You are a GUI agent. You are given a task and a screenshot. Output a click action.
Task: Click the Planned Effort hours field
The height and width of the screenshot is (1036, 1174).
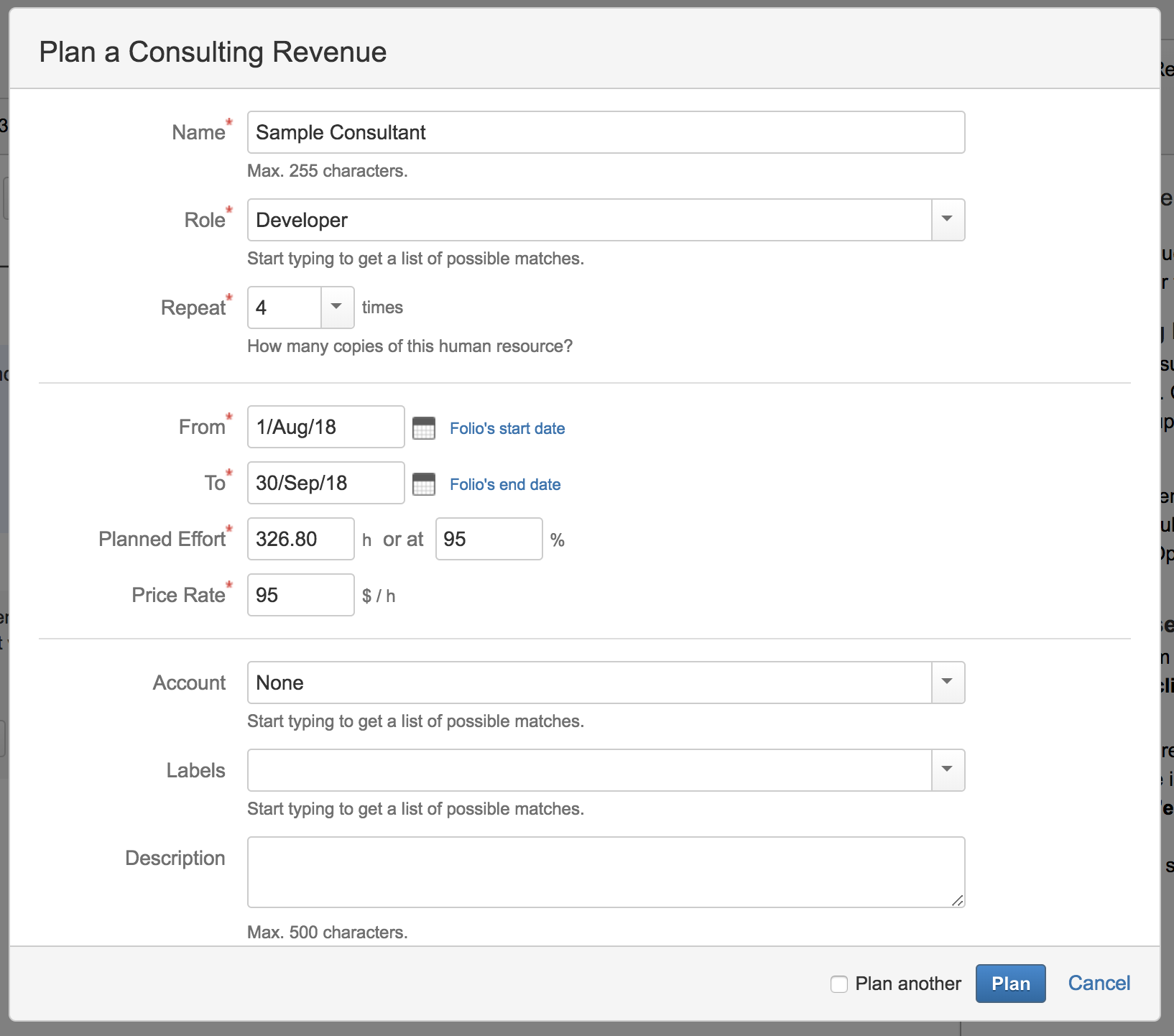click(300, 539)
